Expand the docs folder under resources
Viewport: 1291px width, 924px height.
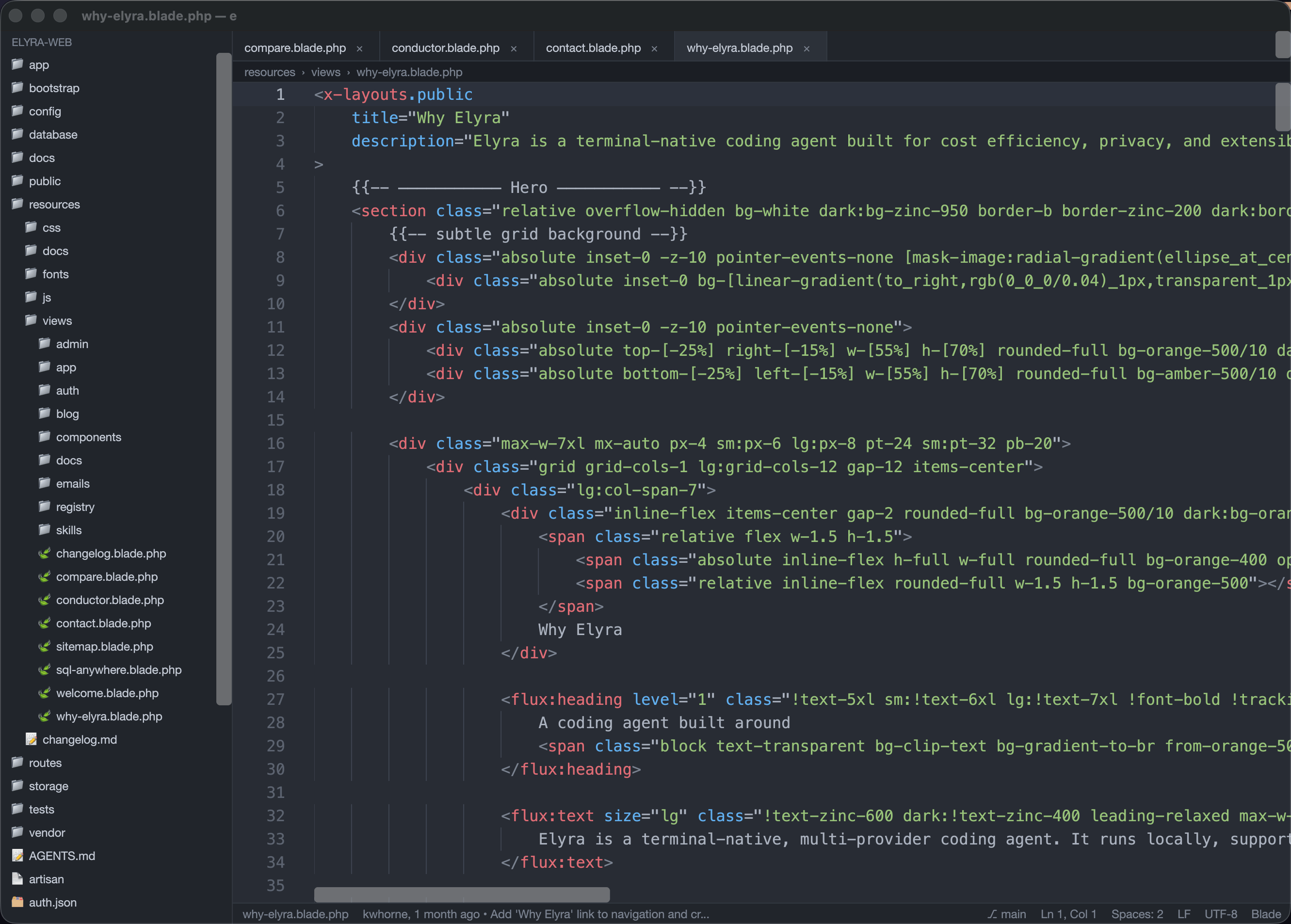tap(55, 251)
